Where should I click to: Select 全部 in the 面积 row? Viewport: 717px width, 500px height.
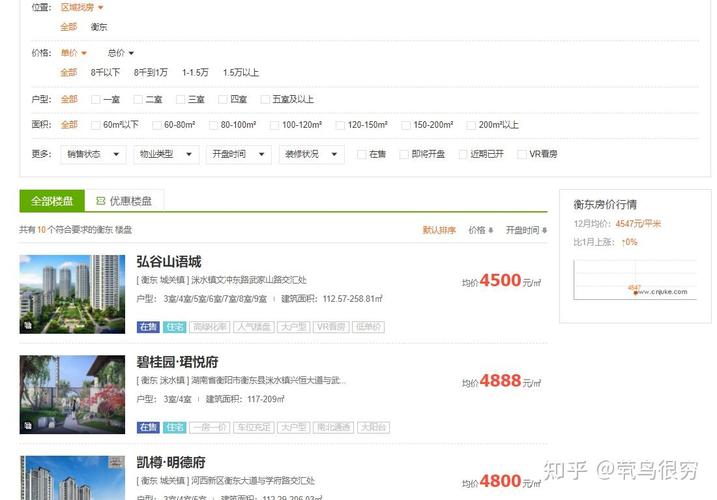coord(69,125)
